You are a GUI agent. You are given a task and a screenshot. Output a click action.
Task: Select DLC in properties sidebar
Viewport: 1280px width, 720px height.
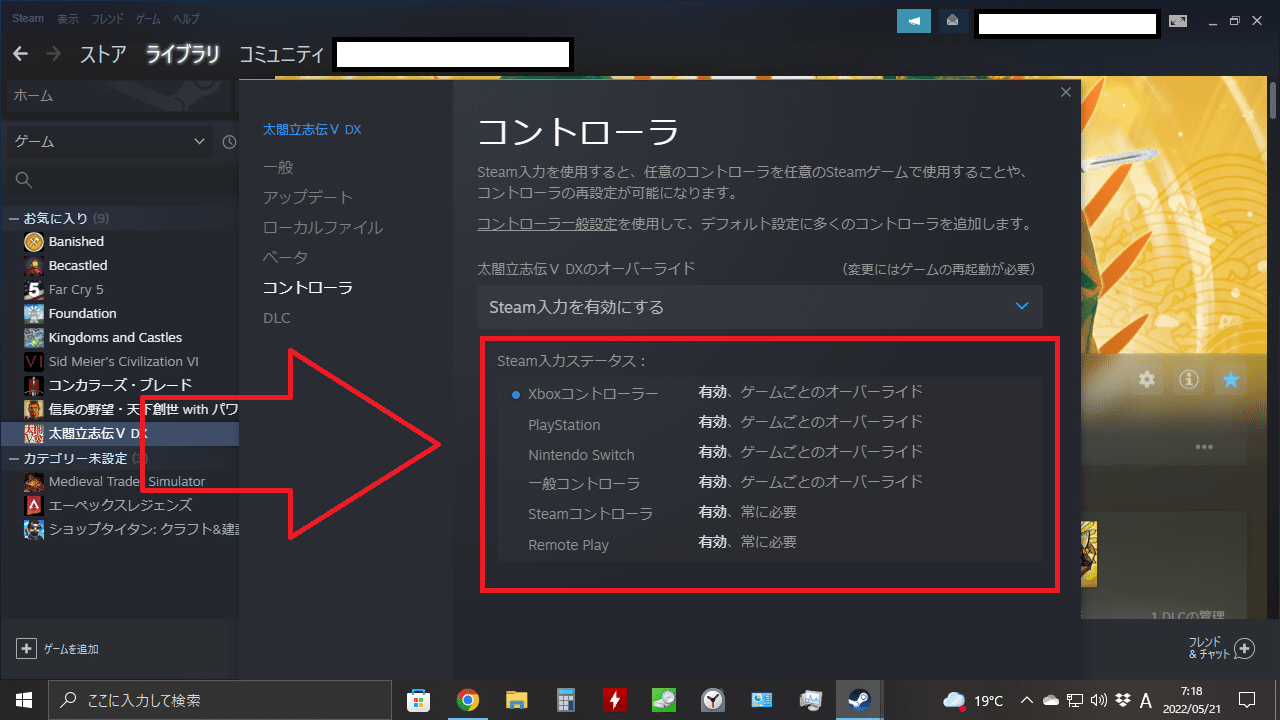tap(277, 318)
